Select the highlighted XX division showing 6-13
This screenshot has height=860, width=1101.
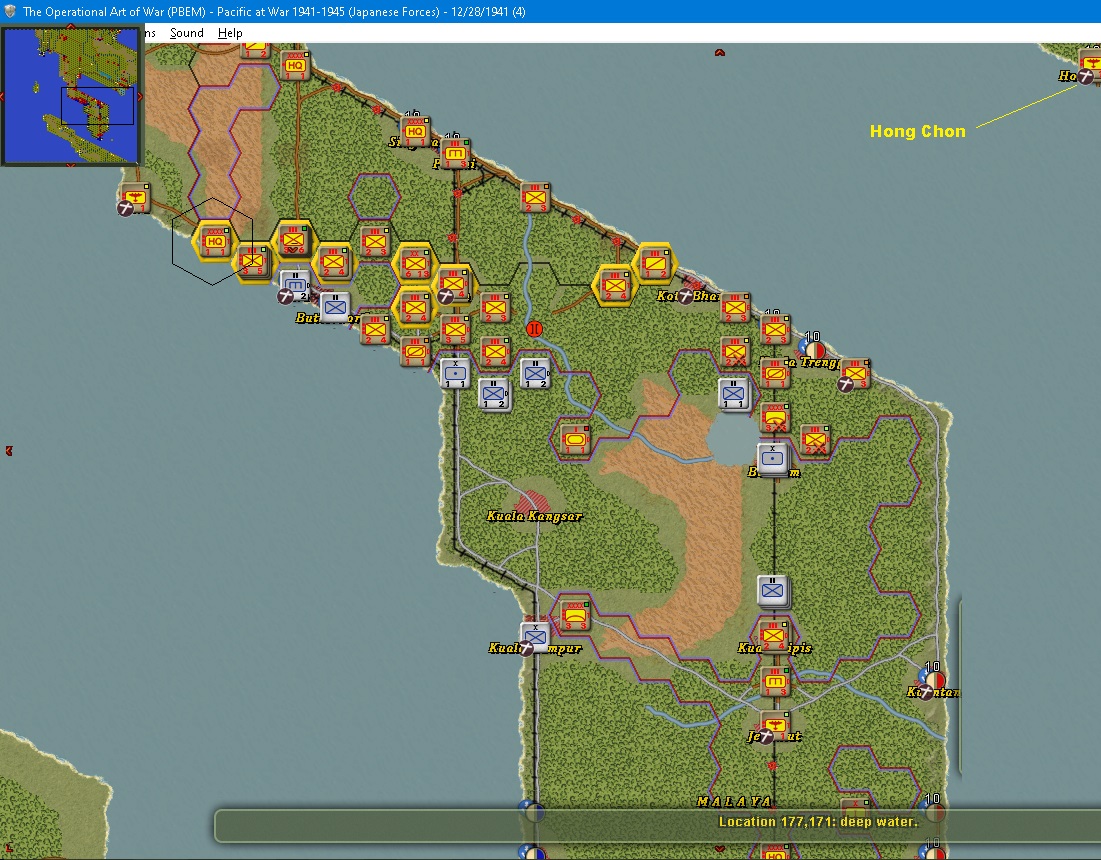click(x=415, y=265)
